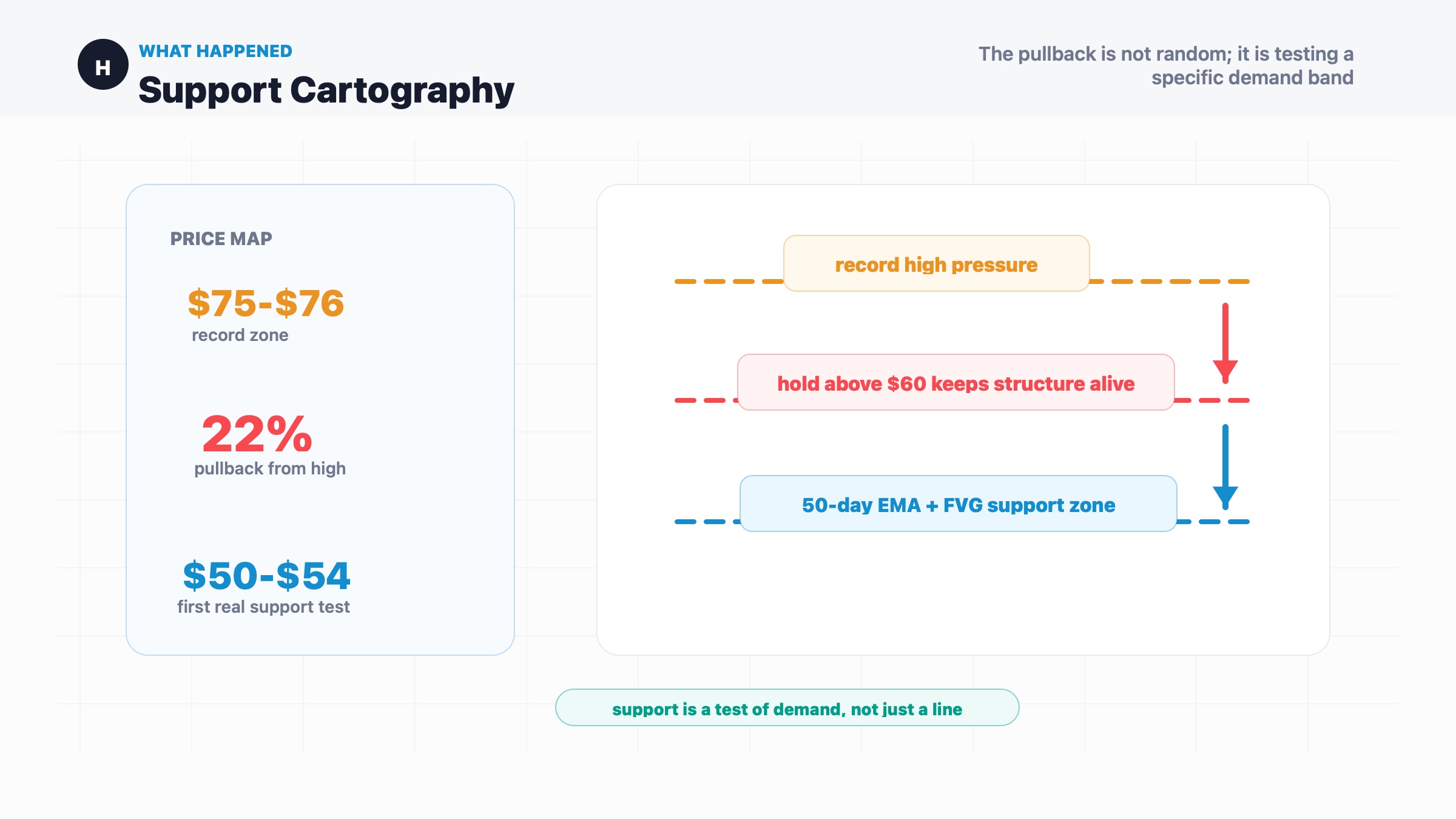The width and height of the screenshot is (1456, 819).
Task: Click the 'record zone' caption
Action: pyautogui.click(x=240, y=335)
